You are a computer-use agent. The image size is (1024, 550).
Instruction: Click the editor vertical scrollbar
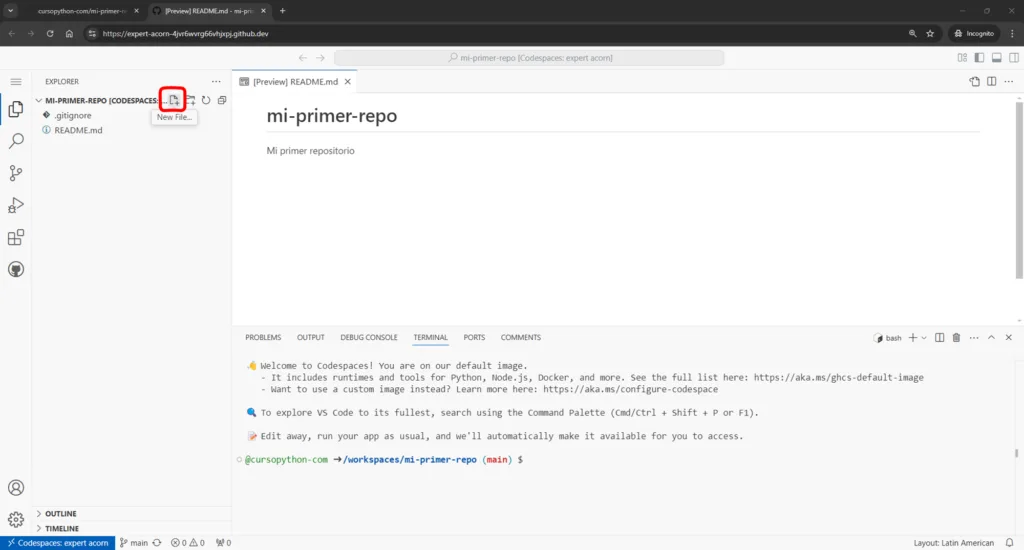(1019, 189)
